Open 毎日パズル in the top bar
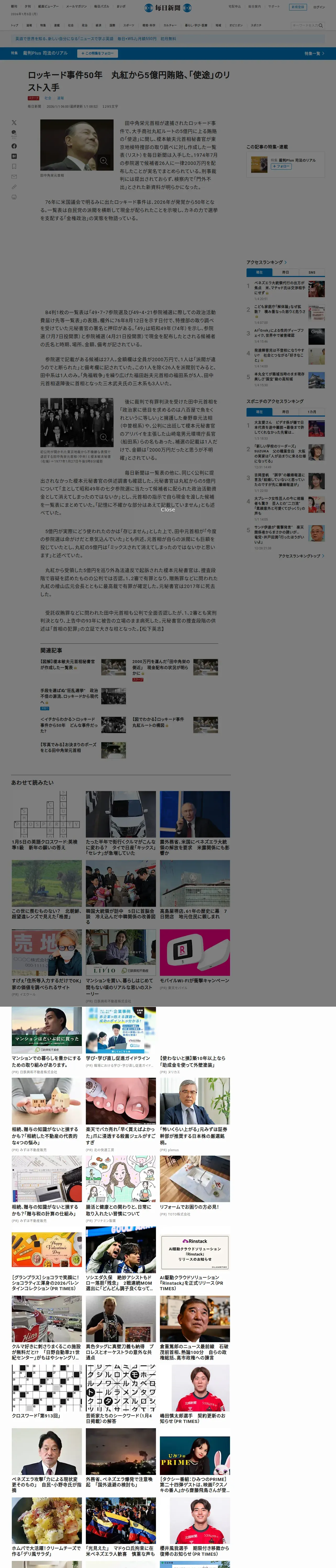This screenshot has height=1568, width=336. coord(101,7)
